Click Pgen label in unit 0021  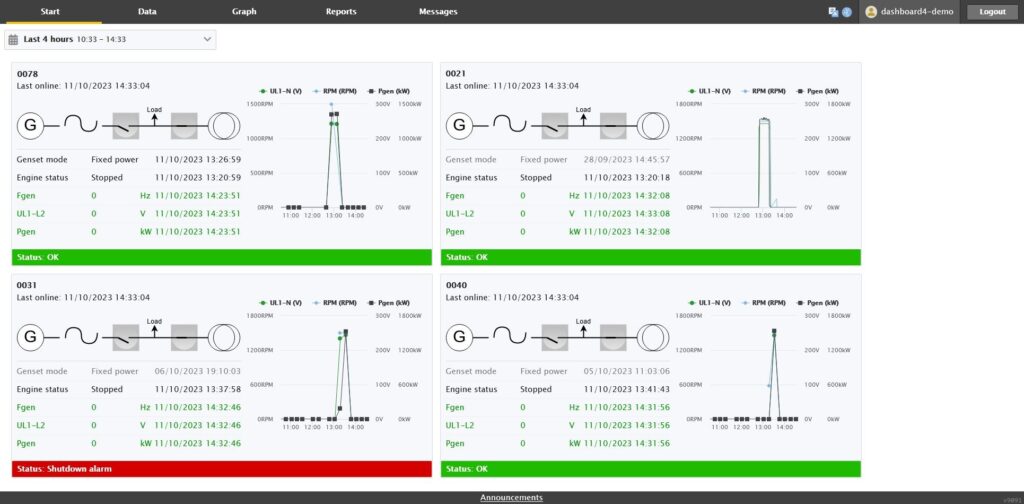(x=456, y=232)
